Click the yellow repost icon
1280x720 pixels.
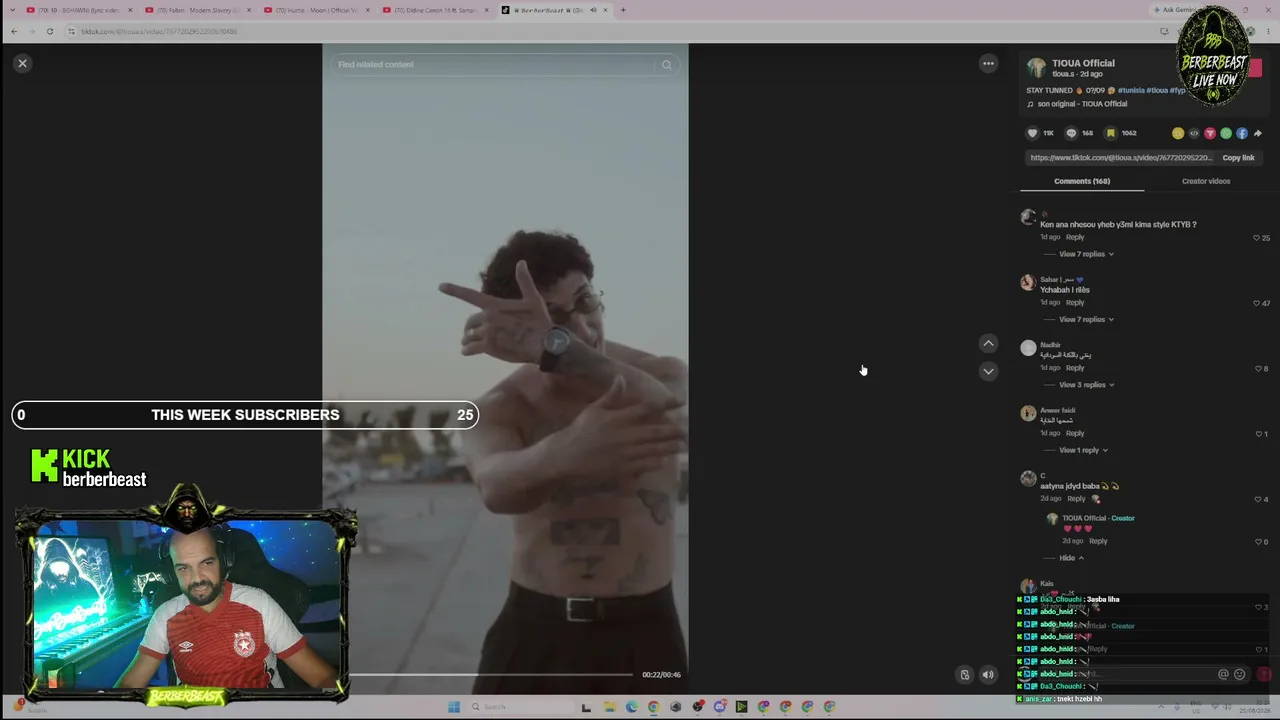pos(1178,133)
